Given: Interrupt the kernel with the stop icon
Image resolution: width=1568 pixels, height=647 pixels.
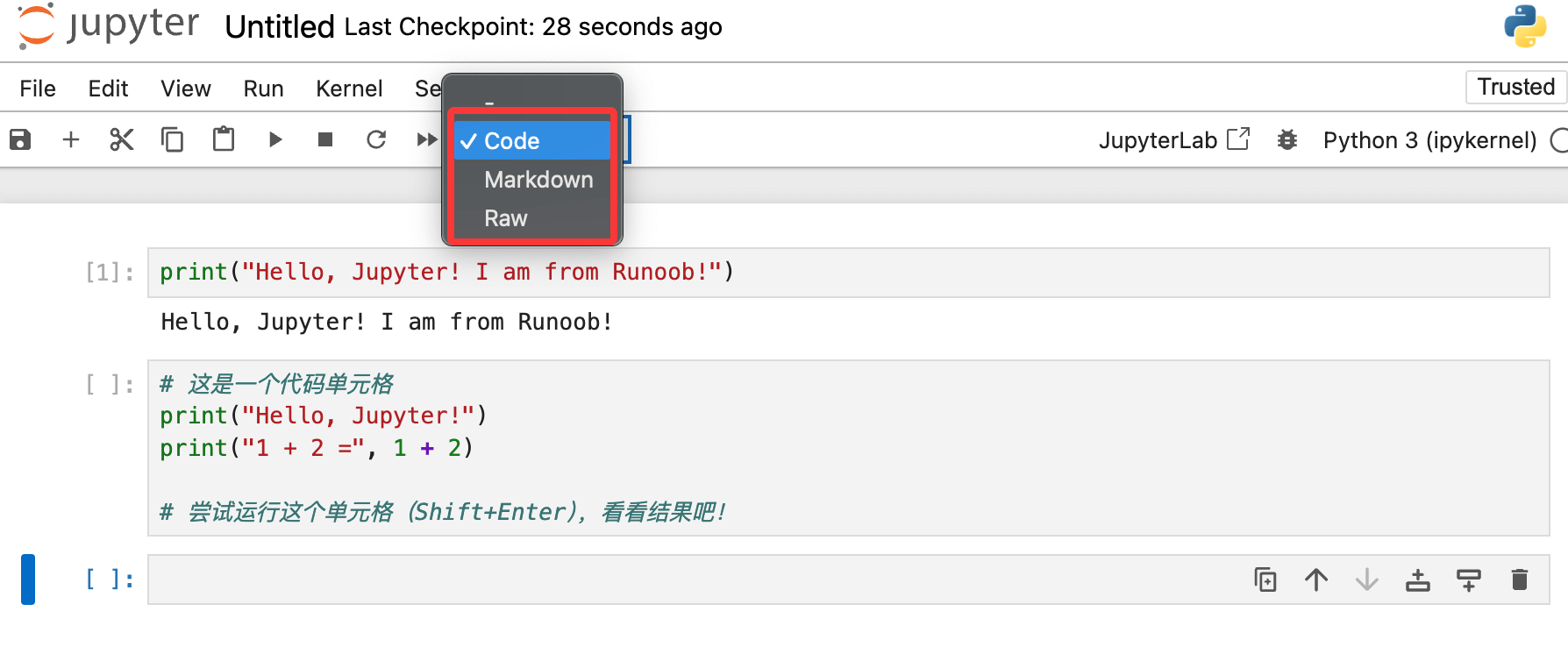Looking at the screenshot, I should [325, 139].
